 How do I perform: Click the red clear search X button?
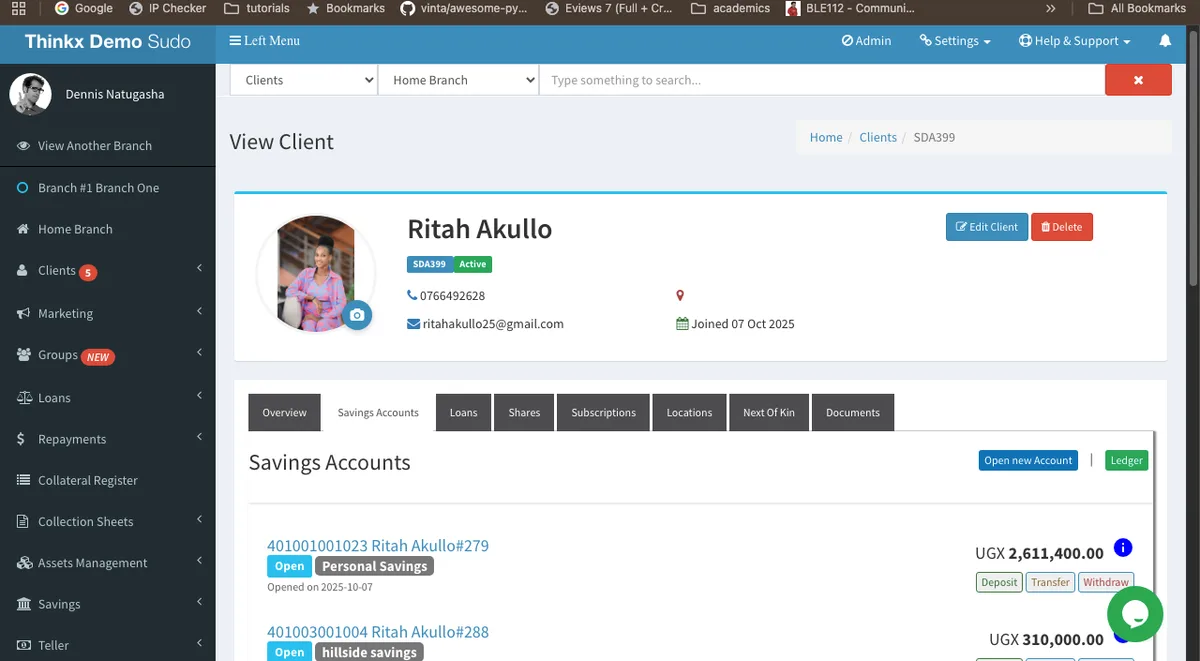click(1138, 80)
